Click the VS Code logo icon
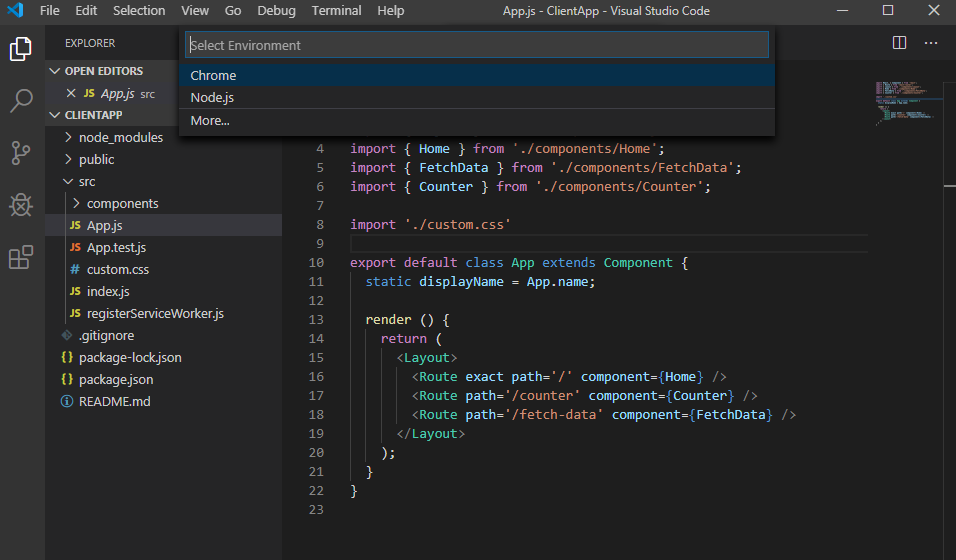This screenshot has height=560, width=956. [15, 10]
